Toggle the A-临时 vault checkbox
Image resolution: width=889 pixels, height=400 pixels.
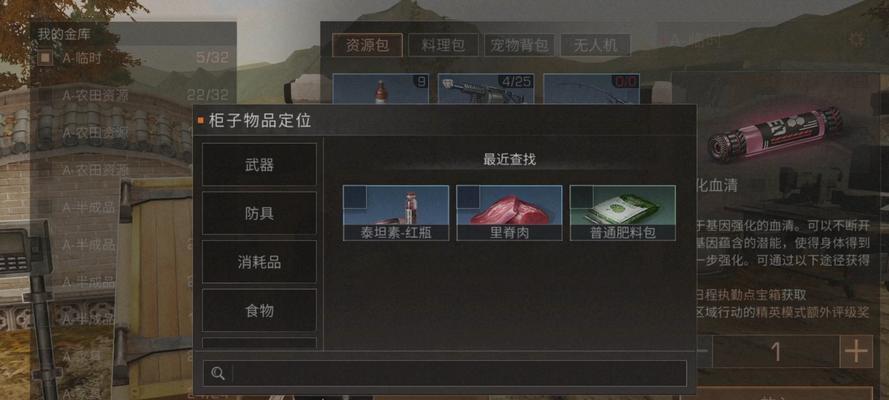pos(45,58)
